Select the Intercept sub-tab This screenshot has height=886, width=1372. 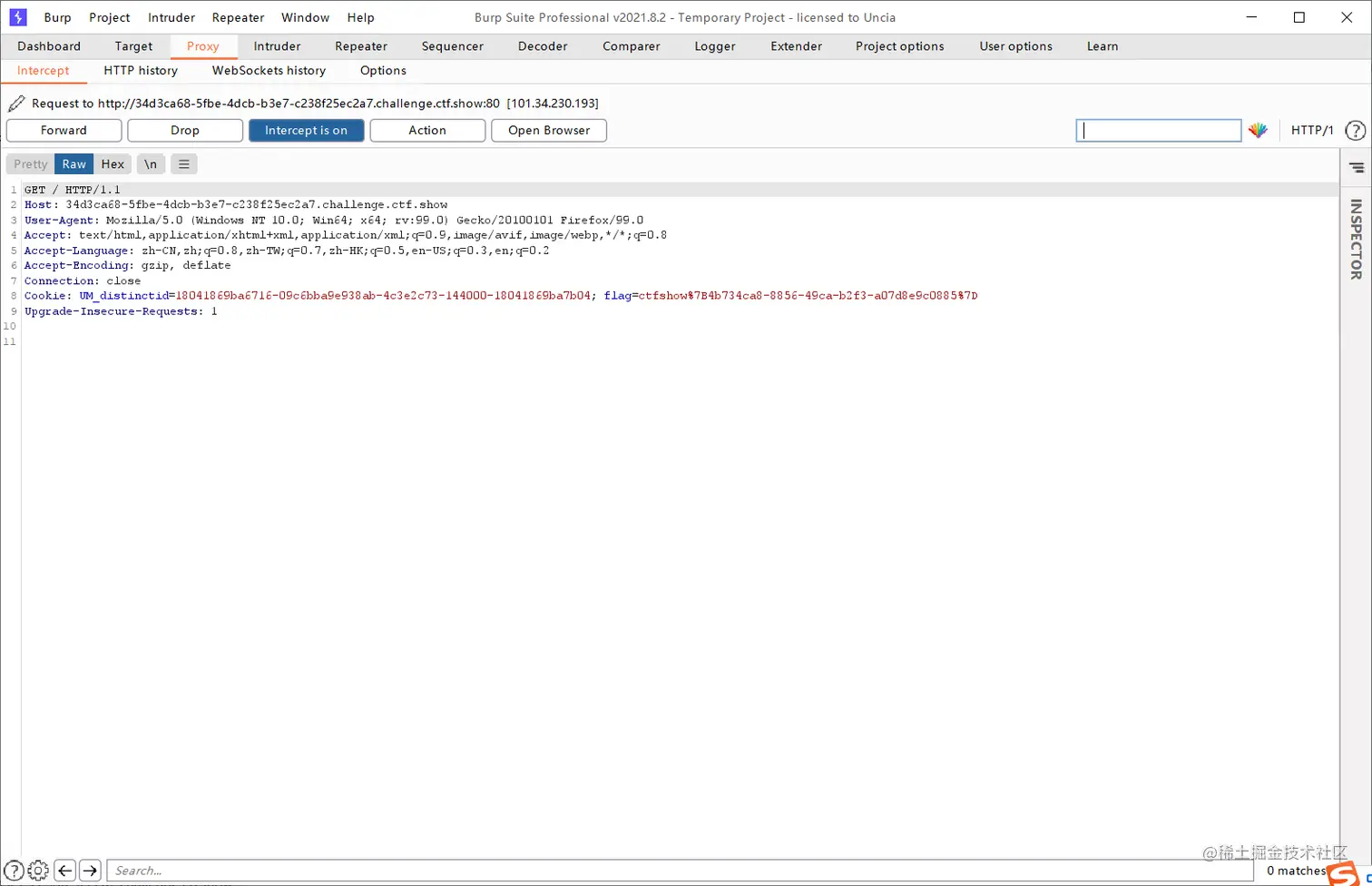point(43,71)
